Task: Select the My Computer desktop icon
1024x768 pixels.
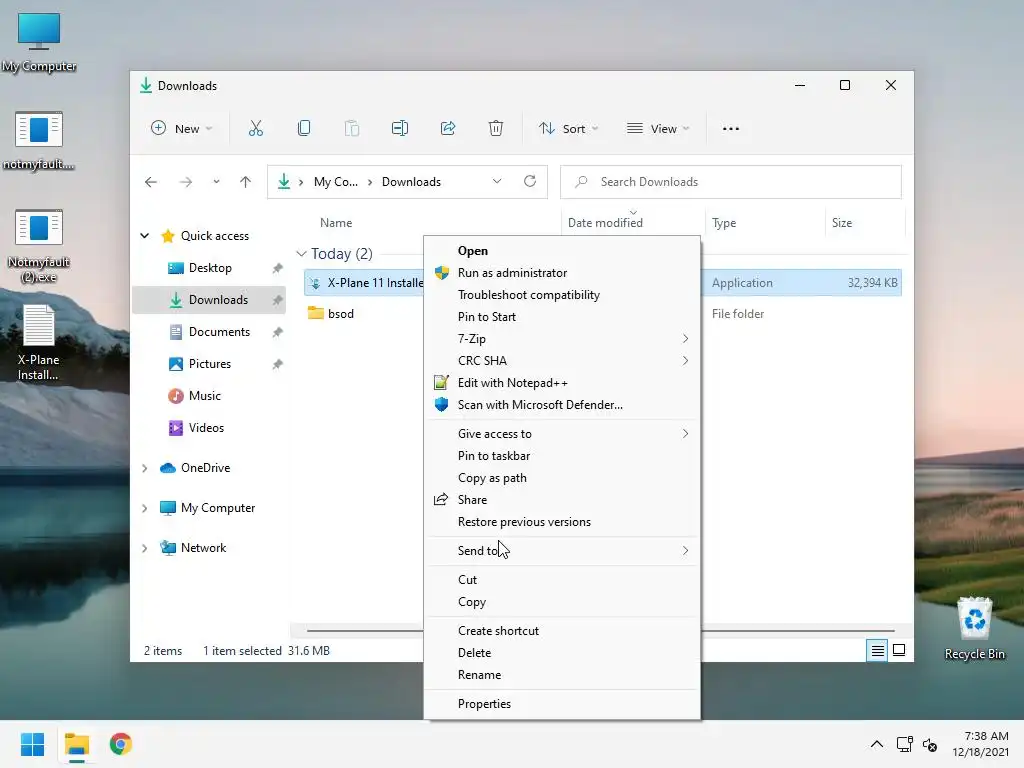Action: pos(39,43)
